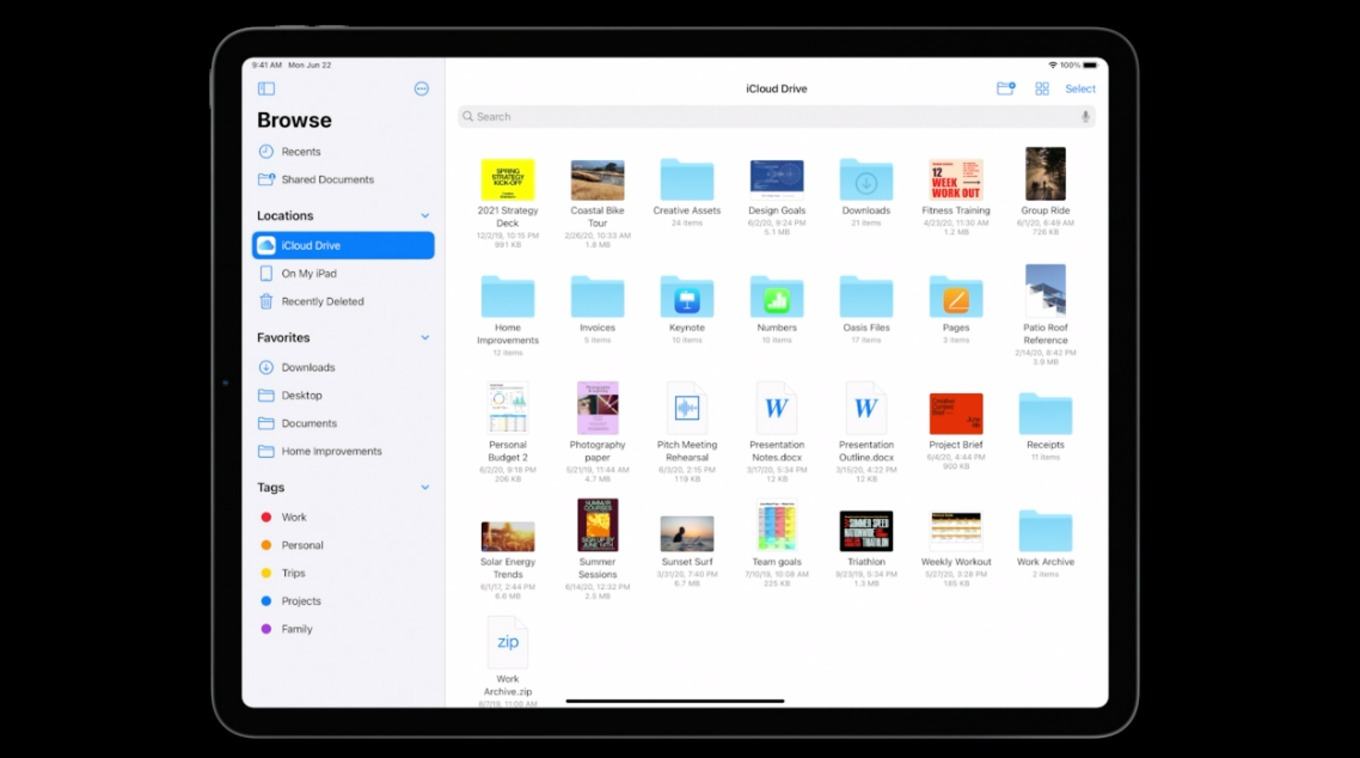Open the Weekly Workout file
The height and width of the screenshot is (758, 1360).
[956, 531]
